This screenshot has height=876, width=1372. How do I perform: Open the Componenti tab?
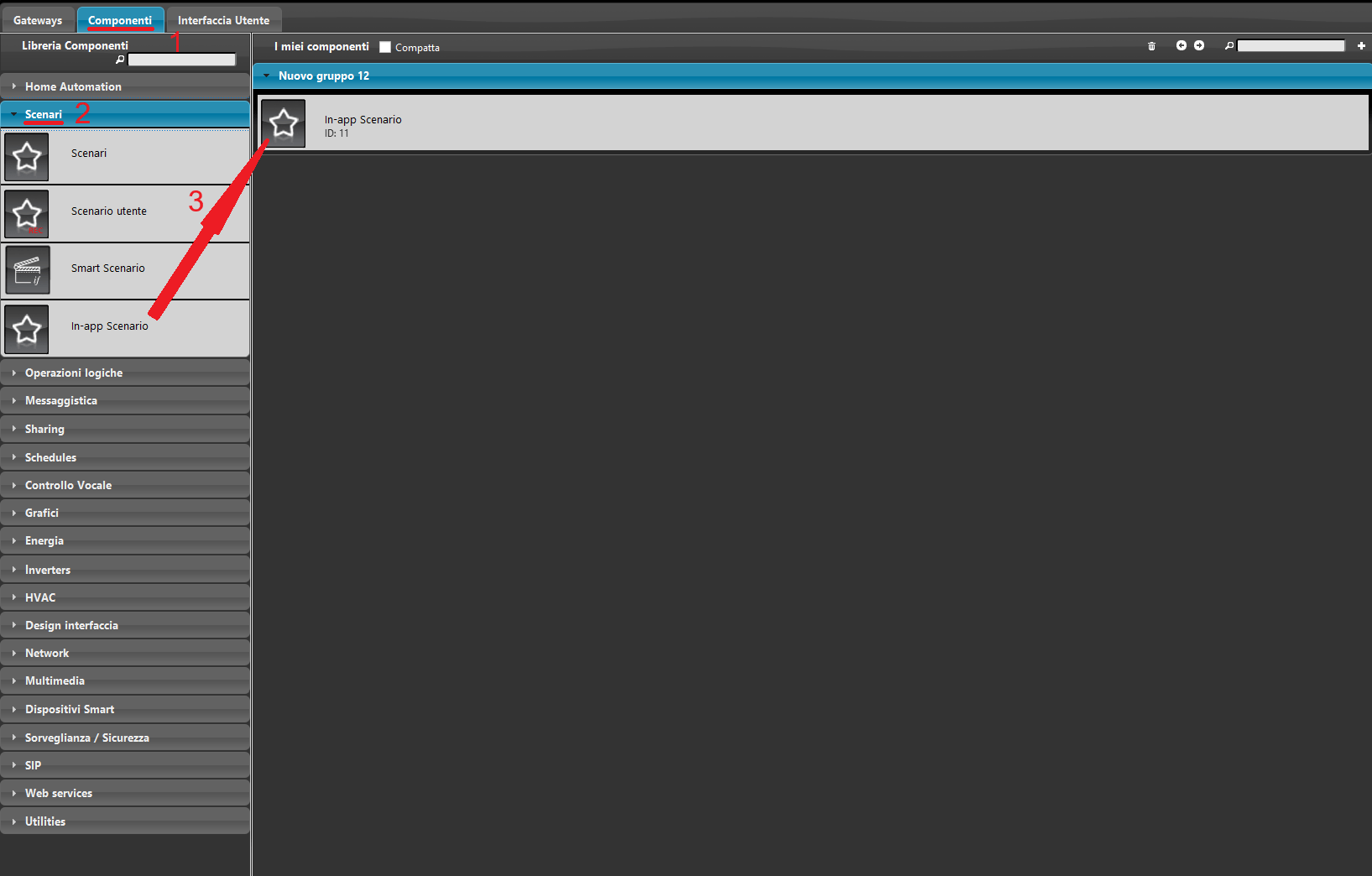click(x=120, y=20)
